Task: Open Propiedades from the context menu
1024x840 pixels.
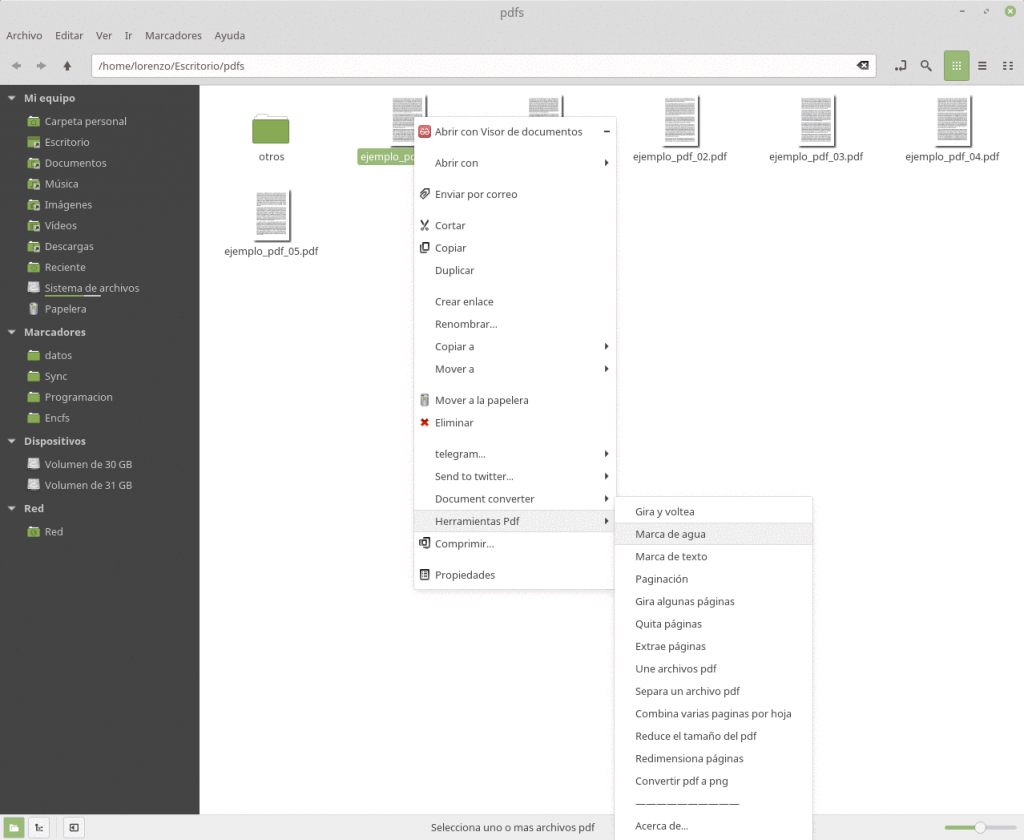Action: tap(466, 574)
